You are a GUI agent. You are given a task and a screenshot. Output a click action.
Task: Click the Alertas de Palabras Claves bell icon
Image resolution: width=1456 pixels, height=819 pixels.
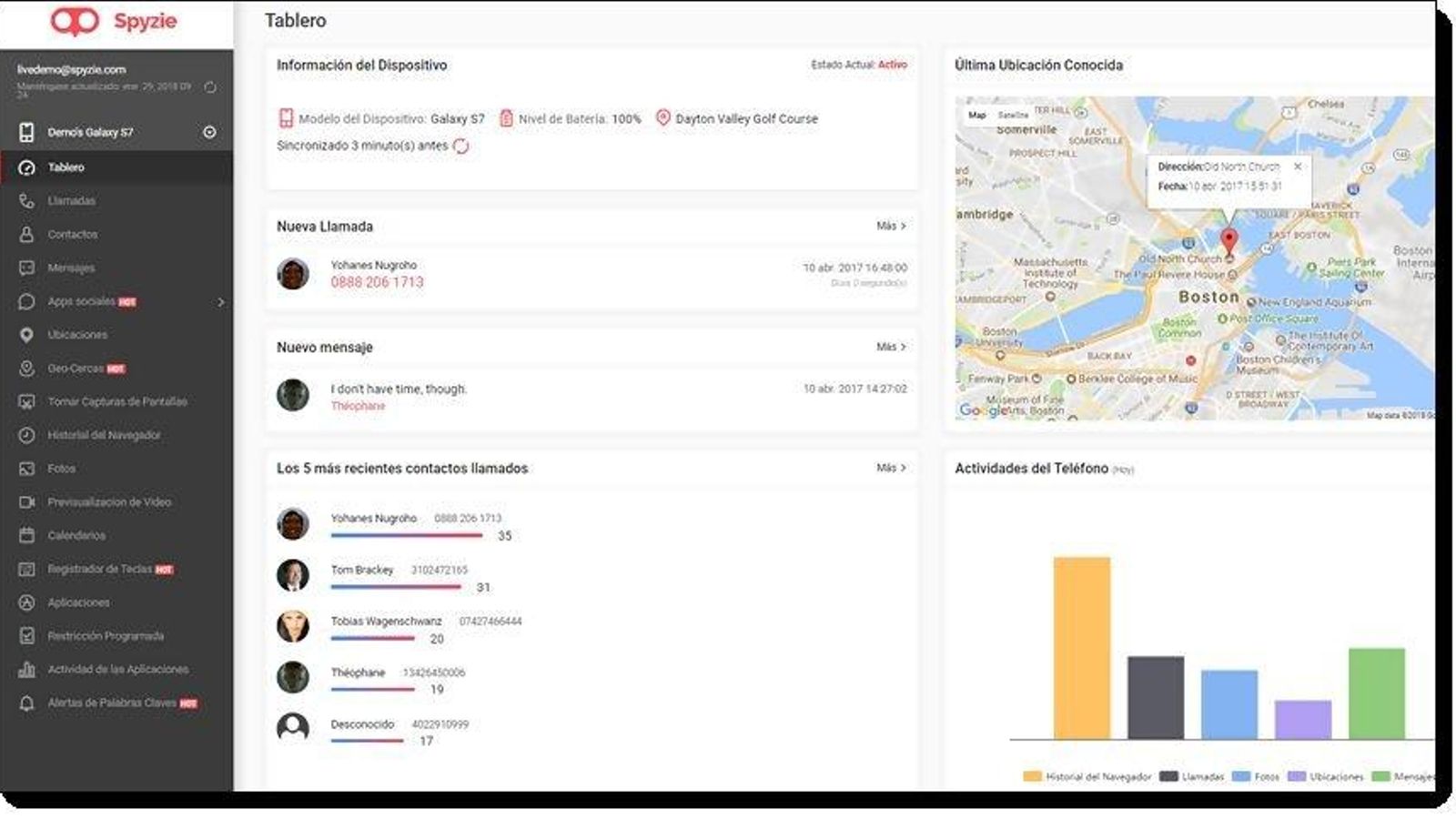click(x=26, y=703)
